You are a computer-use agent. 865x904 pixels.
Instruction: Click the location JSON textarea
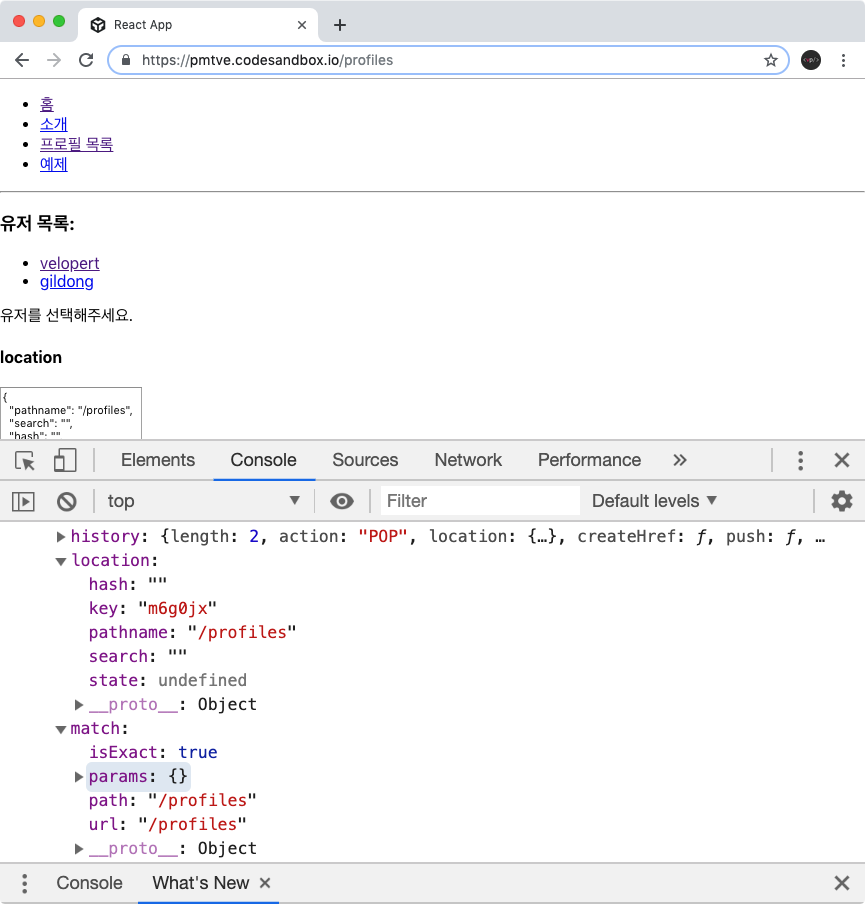[71, 413]
